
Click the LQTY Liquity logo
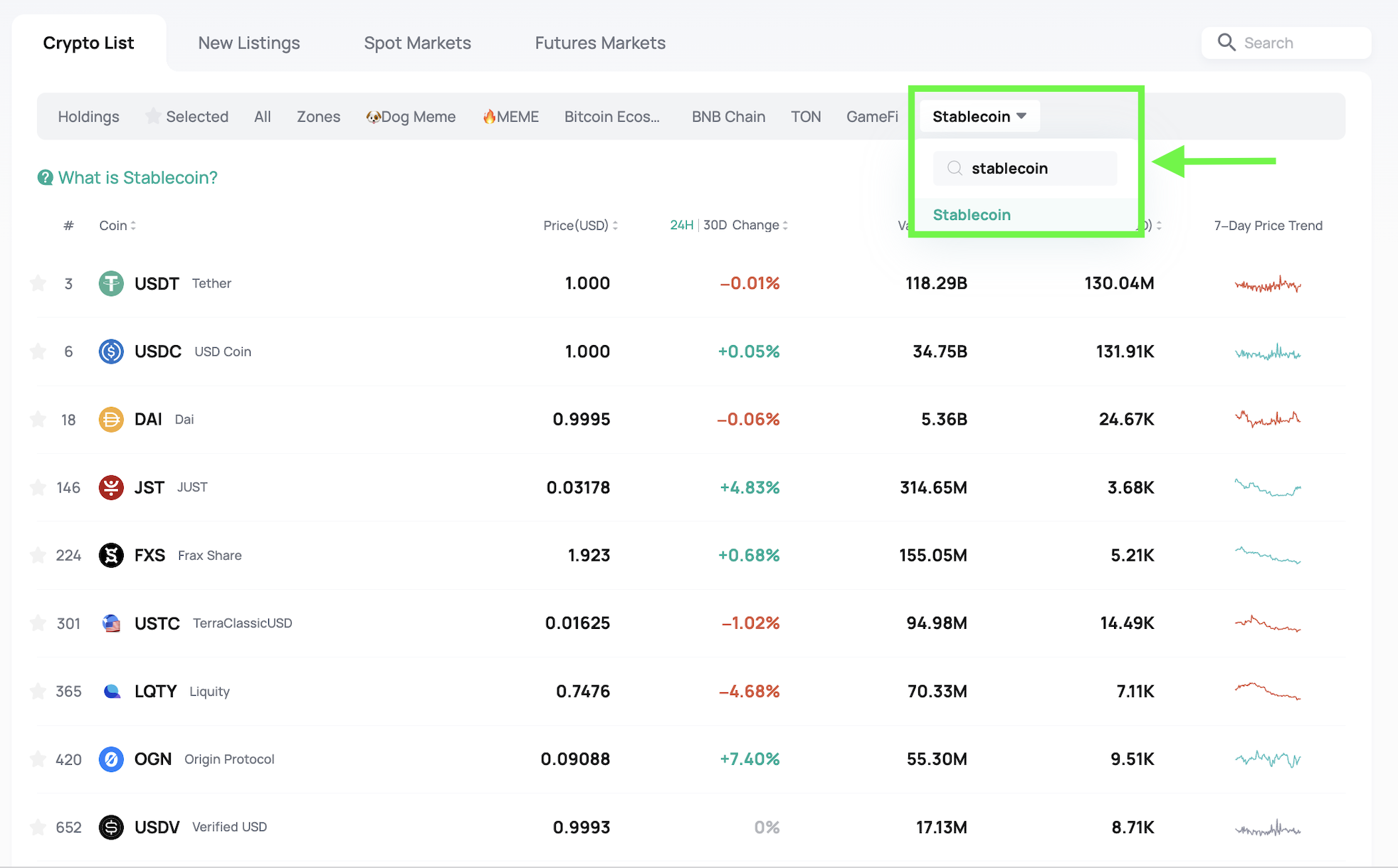pyautogui.click(x=111, y=692)
